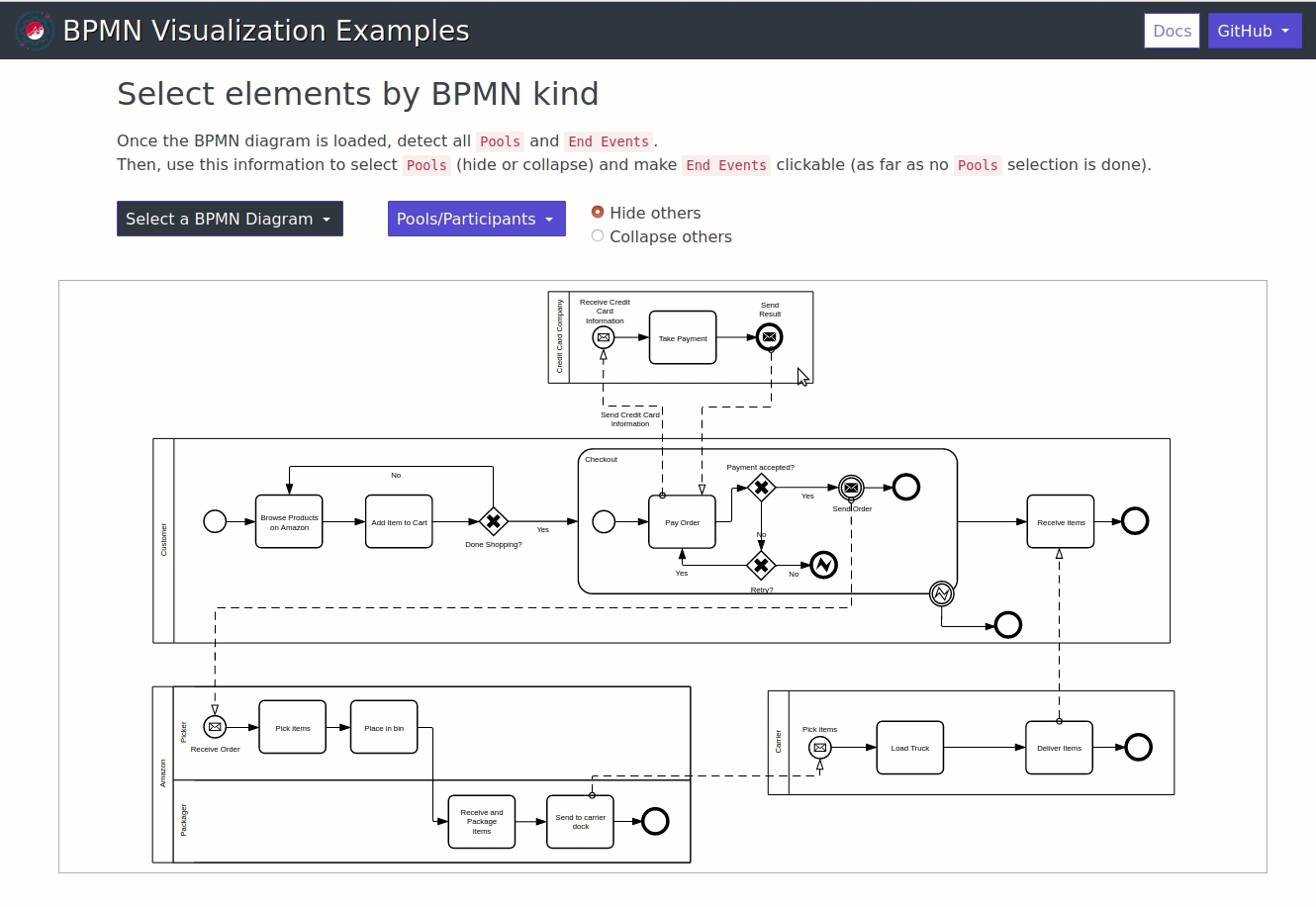Select the end event after Send to carrier dock
This screenshot has height=907, width=1316.
(x=655, y=821)
